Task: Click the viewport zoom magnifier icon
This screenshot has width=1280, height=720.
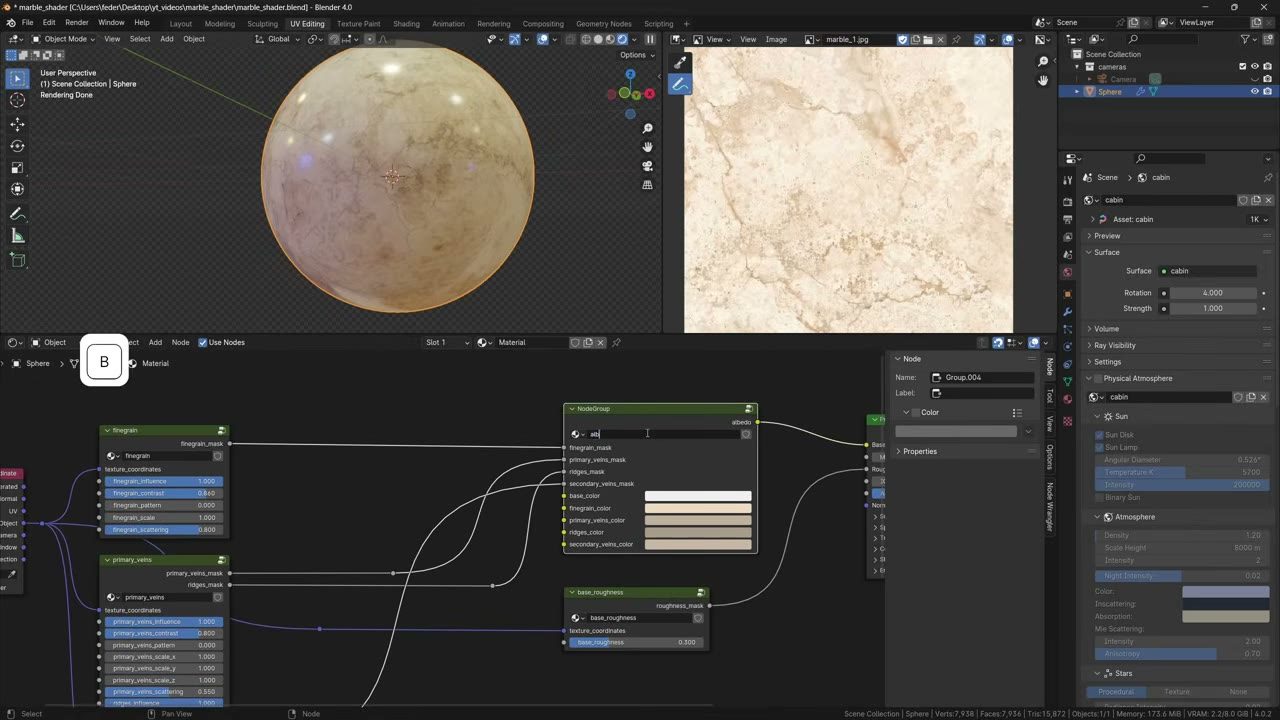Action: click(648, 129)
